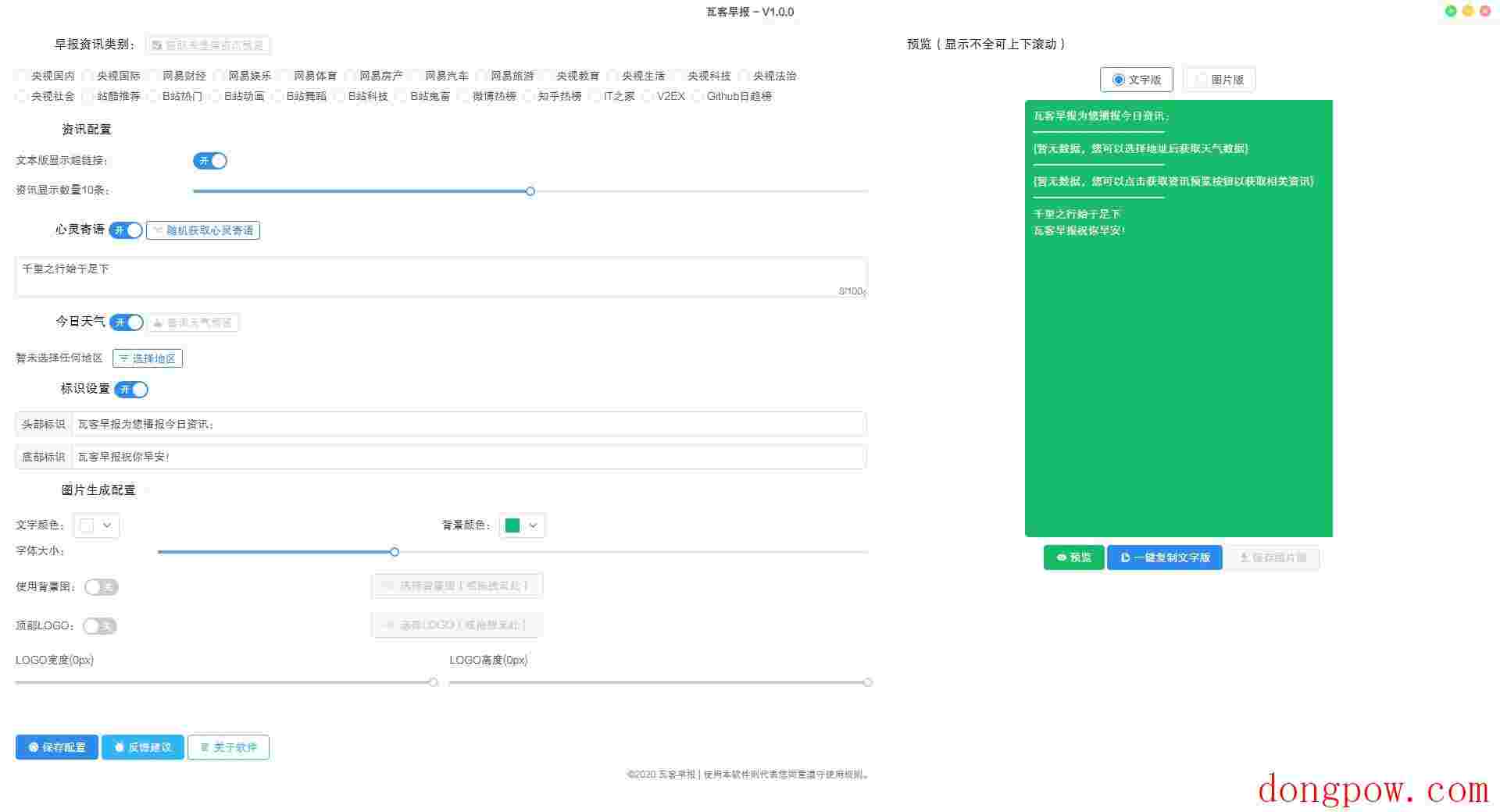Focus the 底部标识 input field
1500x812 pixels.
(x=469, y=457)
